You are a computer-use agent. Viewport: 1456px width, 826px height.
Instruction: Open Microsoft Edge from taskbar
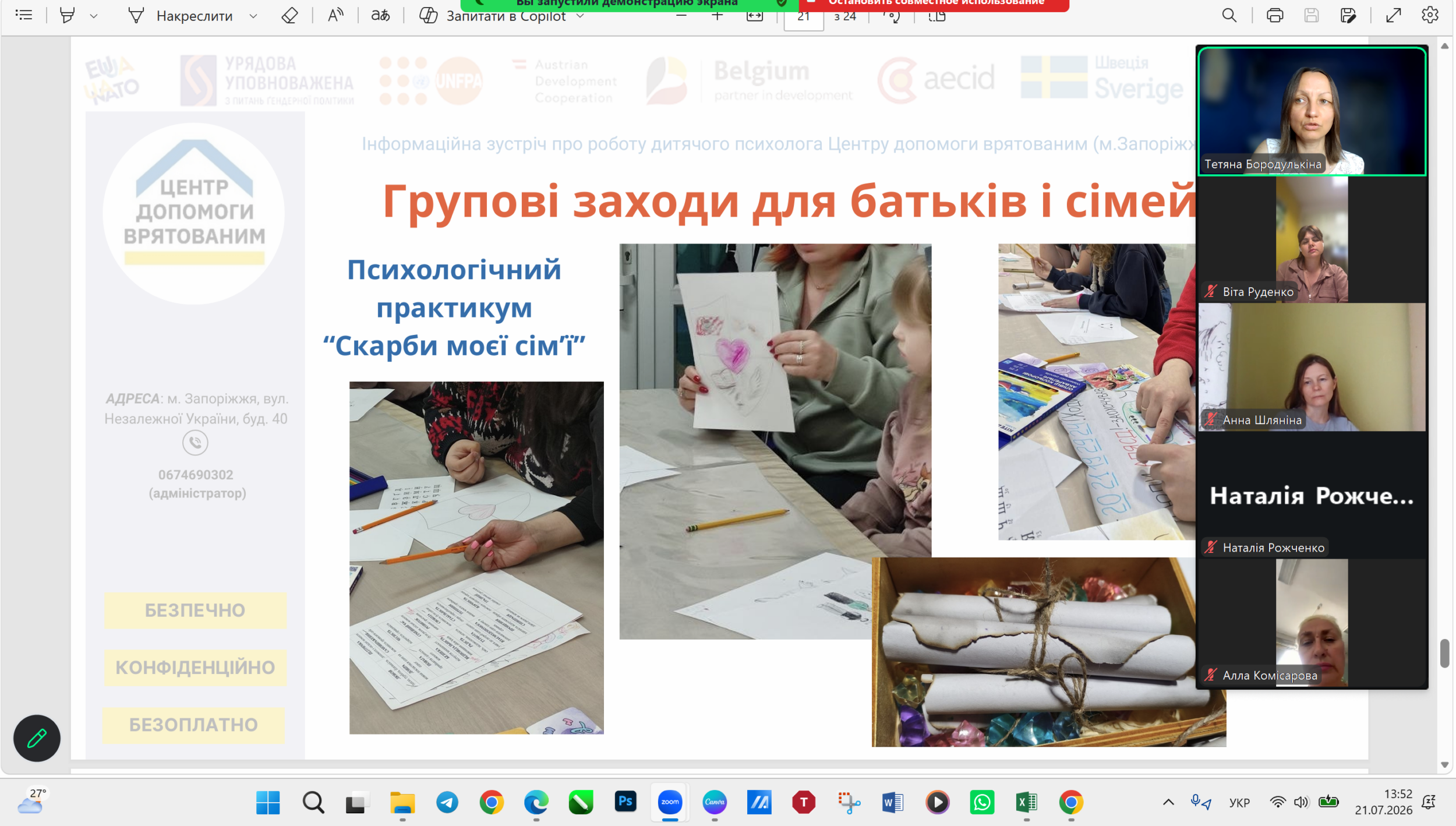[x=536, y=803]
